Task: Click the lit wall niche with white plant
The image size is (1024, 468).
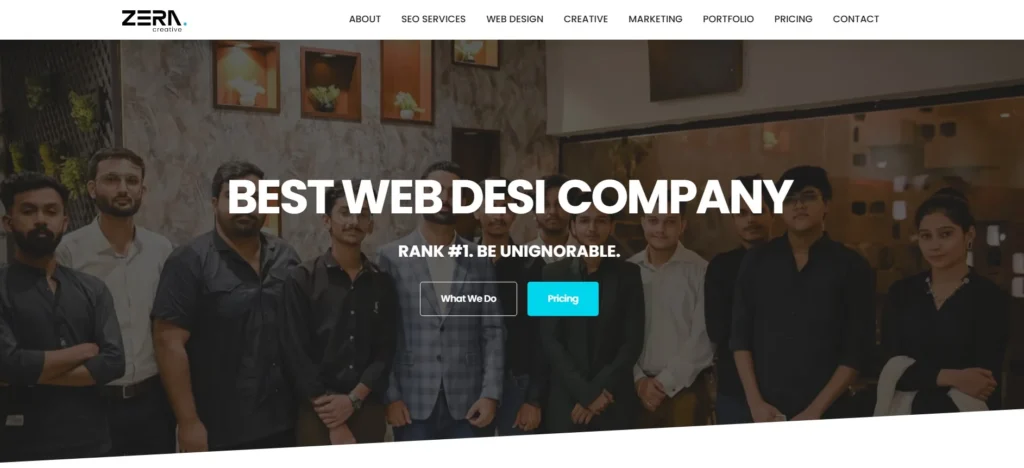Action: click(x=246, y=77)
